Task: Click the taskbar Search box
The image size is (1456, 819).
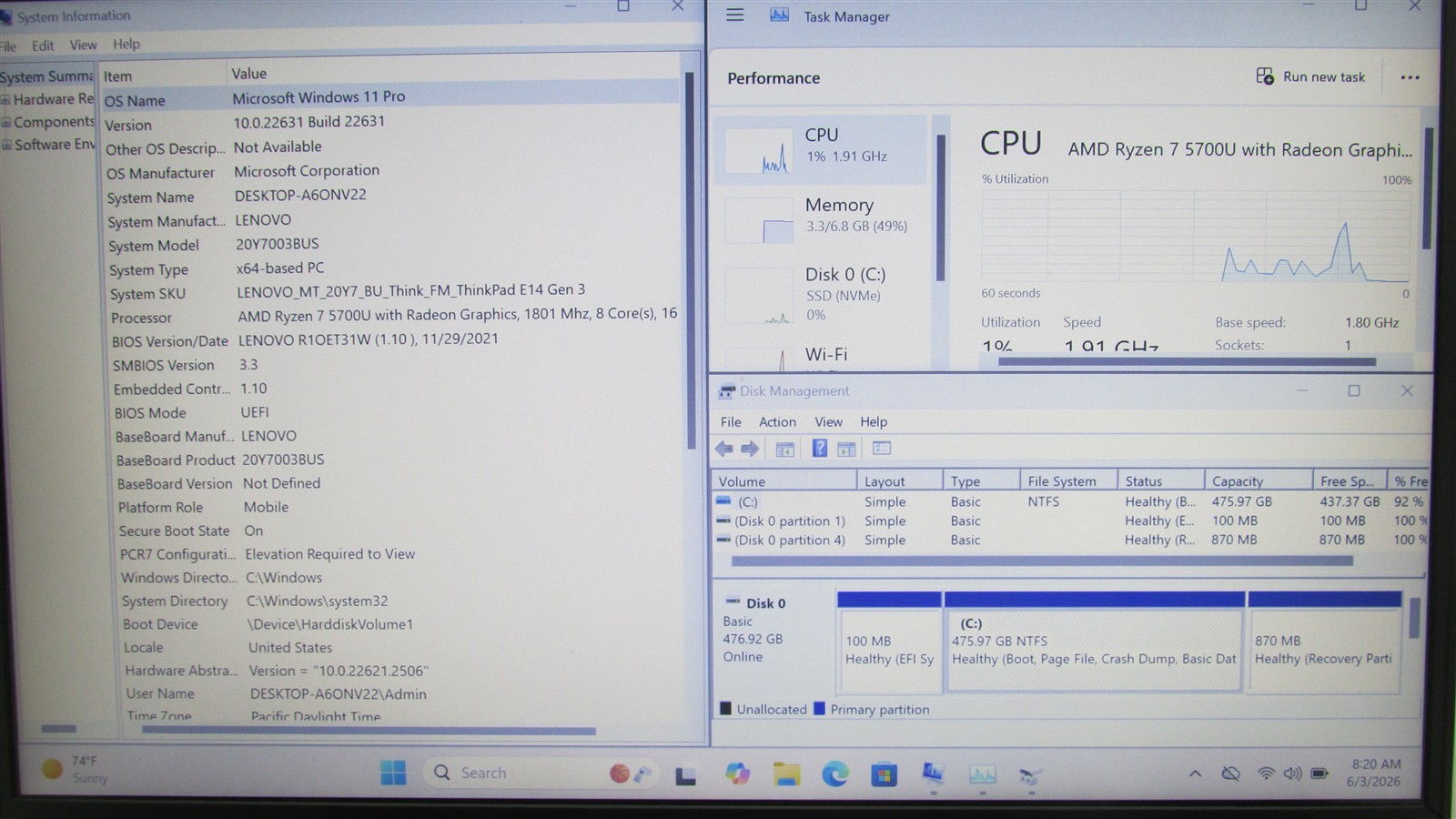Action: point(541,773)
